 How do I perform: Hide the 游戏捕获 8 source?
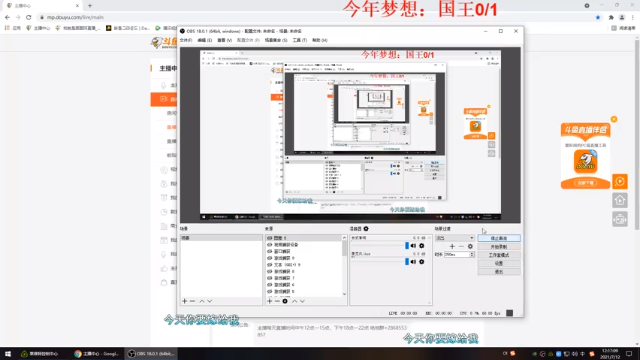pos(269,271)
